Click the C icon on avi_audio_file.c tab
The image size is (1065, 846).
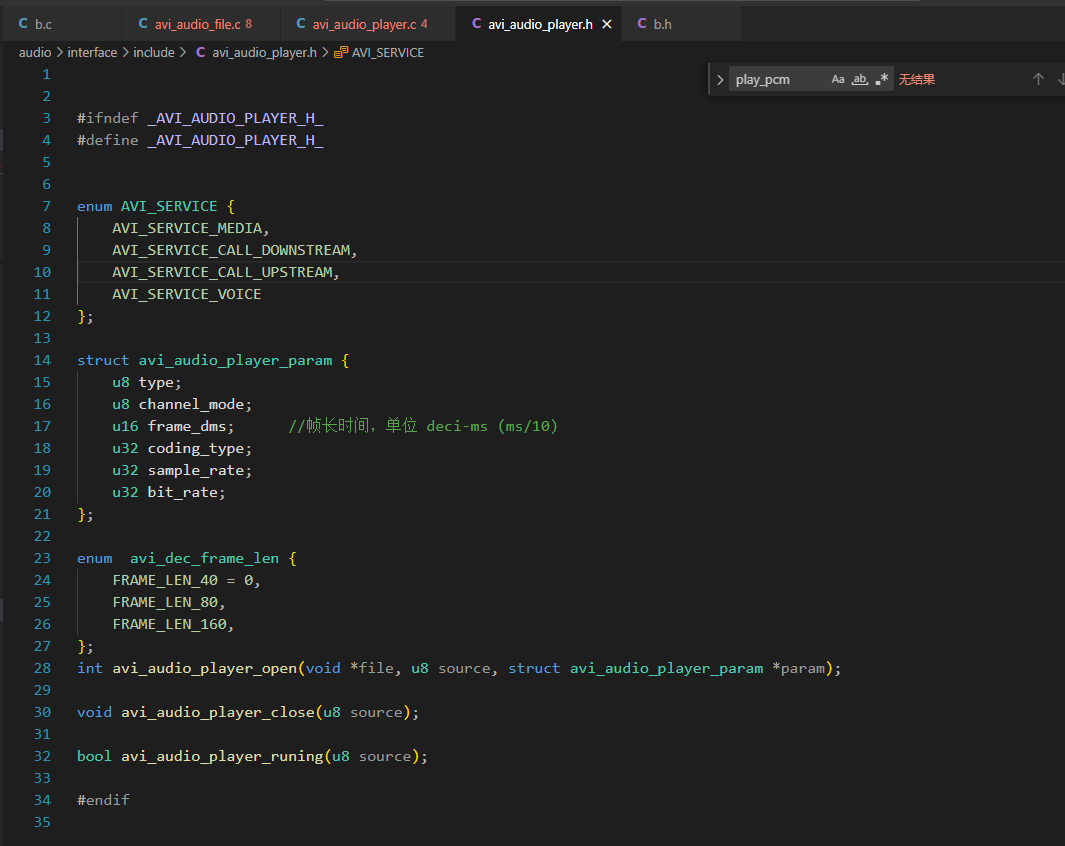click(143, 24)
